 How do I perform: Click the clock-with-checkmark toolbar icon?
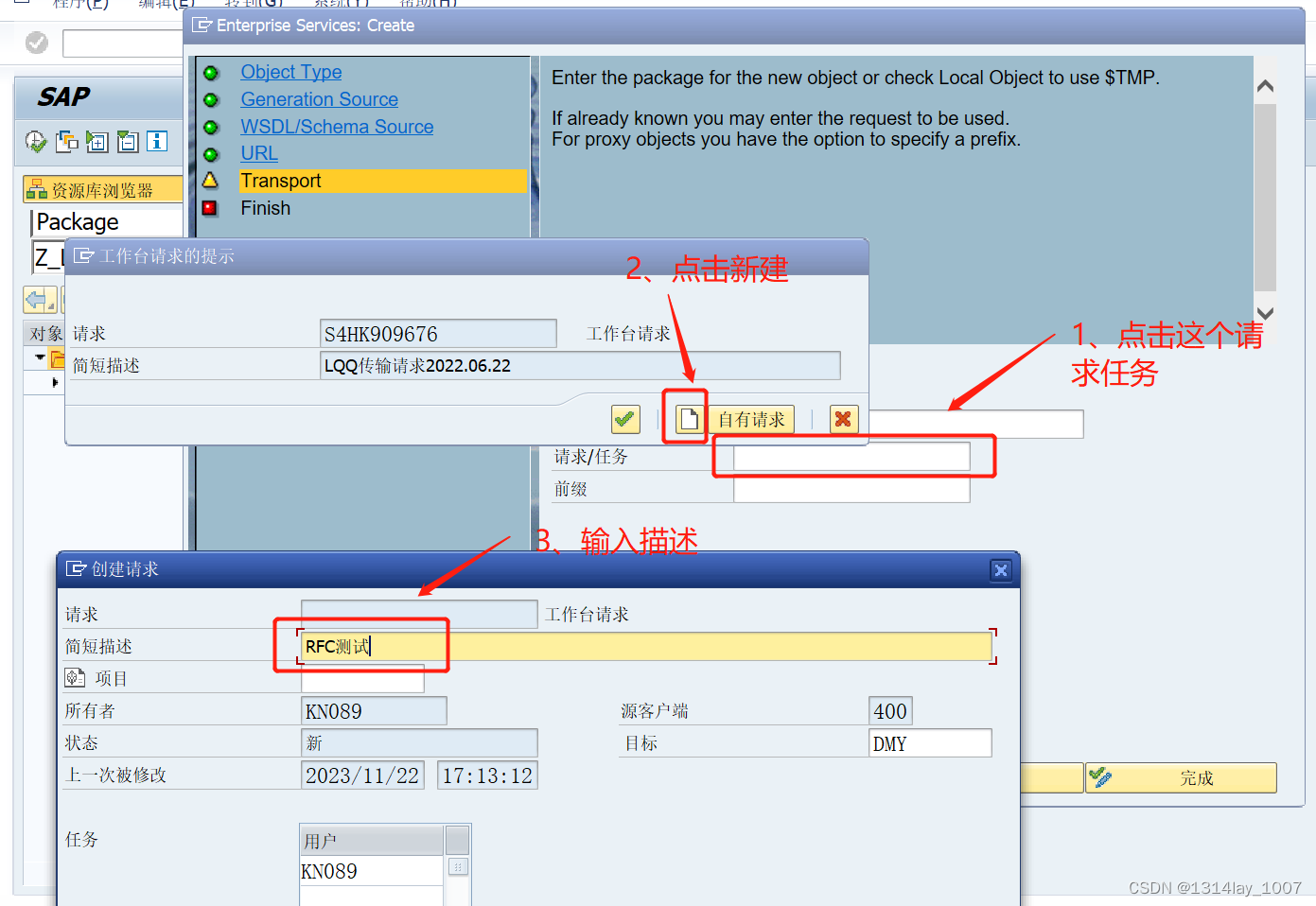[x=36, y=142]
